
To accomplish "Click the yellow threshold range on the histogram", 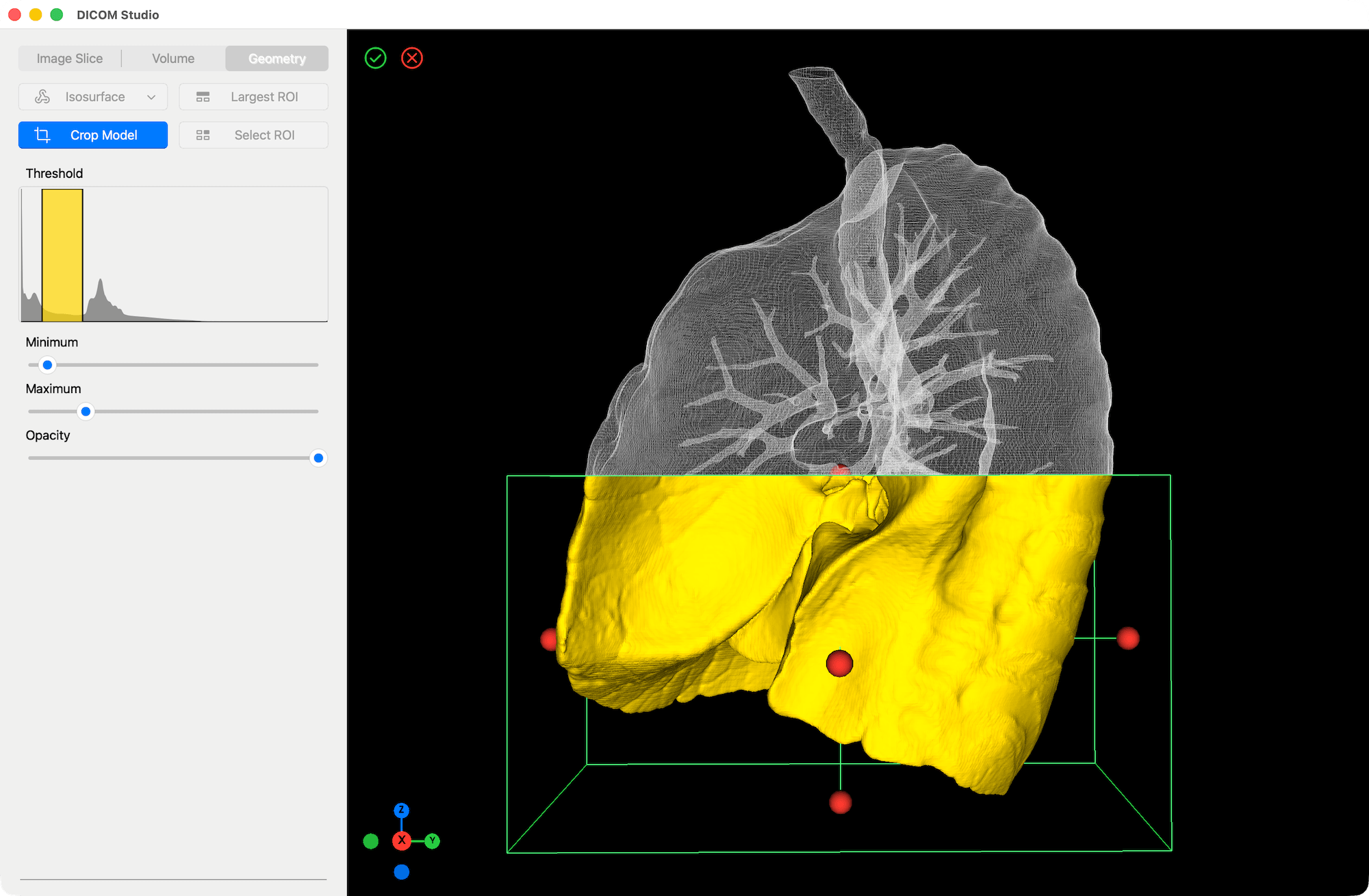I will [x=62, y=255].
